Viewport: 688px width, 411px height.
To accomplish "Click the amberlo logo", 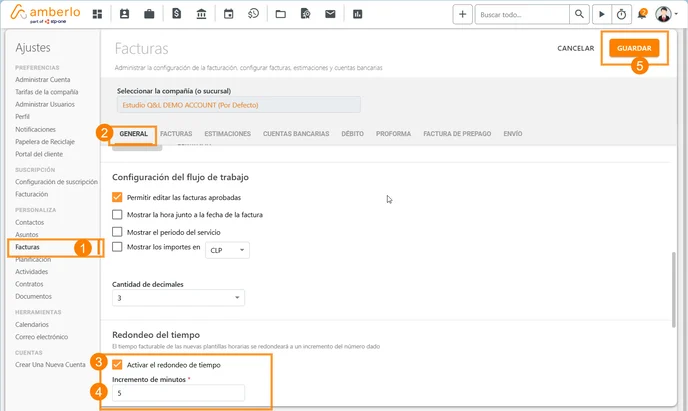I will 45,14.
